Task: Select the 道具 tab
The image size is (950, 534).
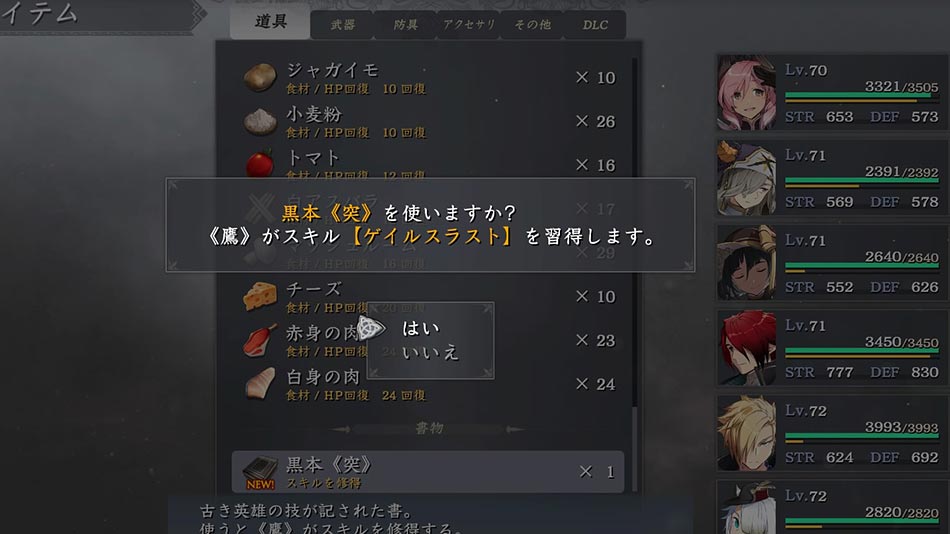Action: coord(270,22)
